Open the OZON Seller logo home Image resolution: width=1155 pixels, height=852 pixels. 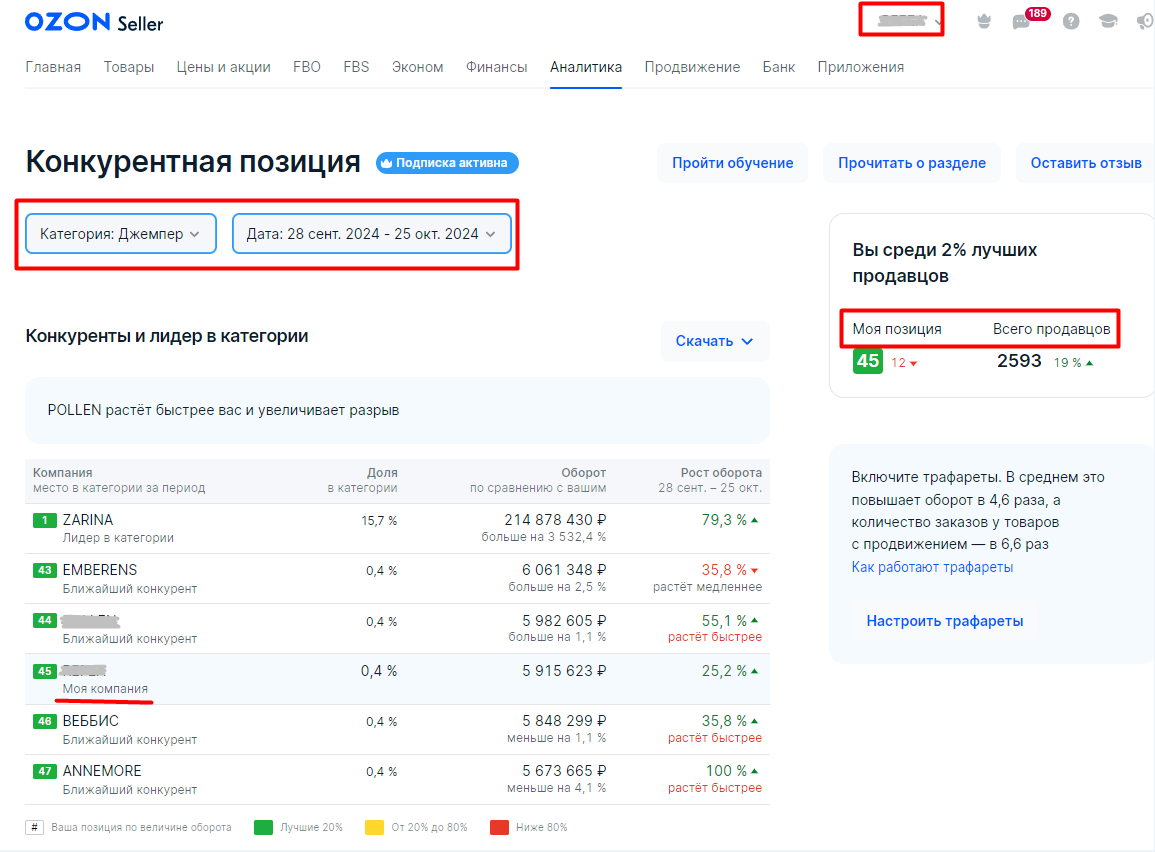(94, 23)
